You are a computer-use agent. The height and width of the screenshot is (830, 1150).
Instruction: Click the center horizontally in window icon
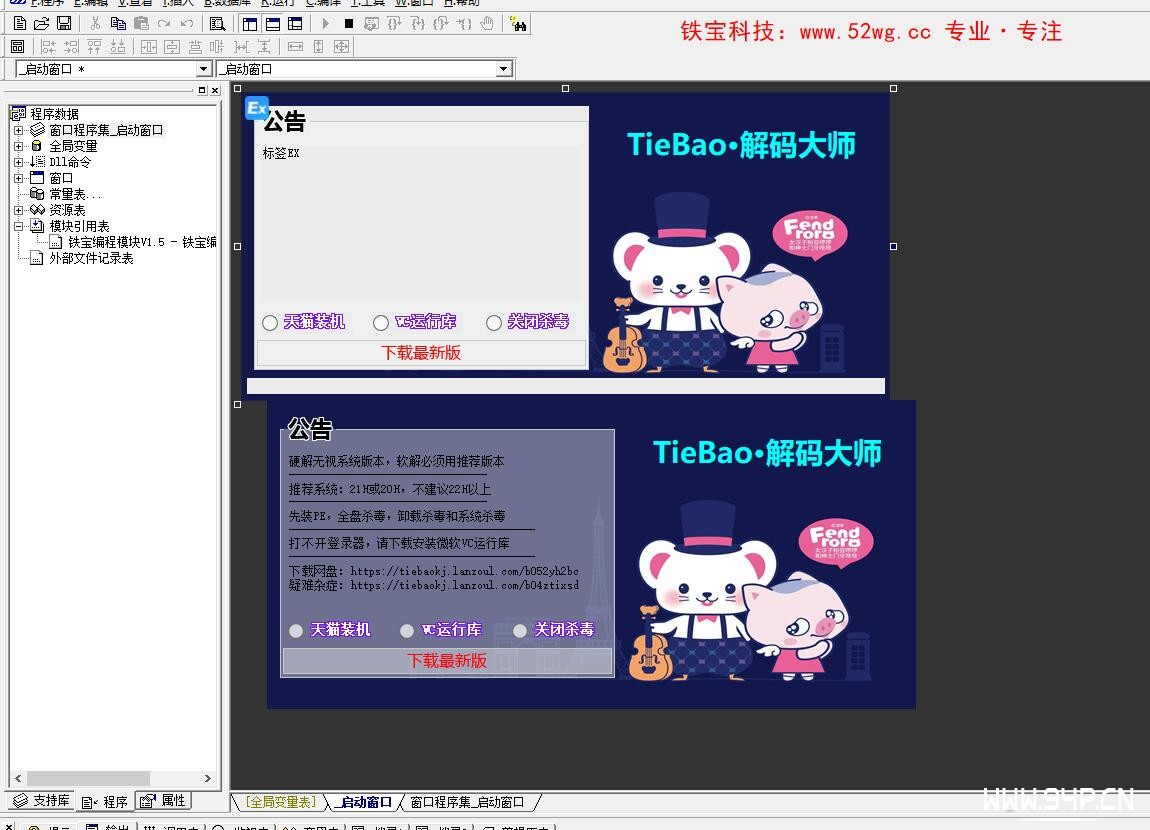pos(149,47)
